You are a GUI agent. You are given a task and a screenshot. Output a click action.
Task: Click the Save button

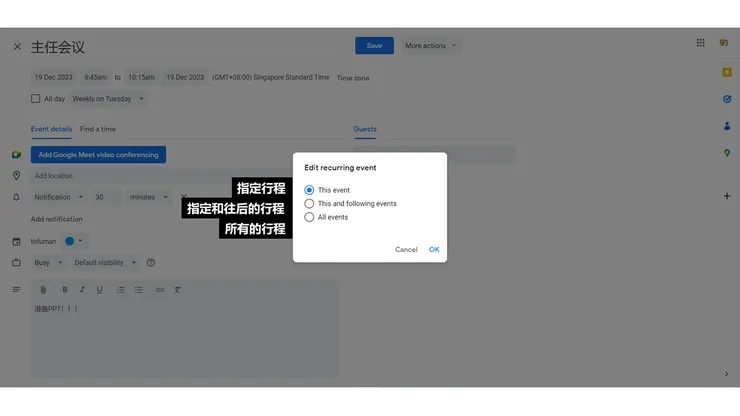[374, 46]
